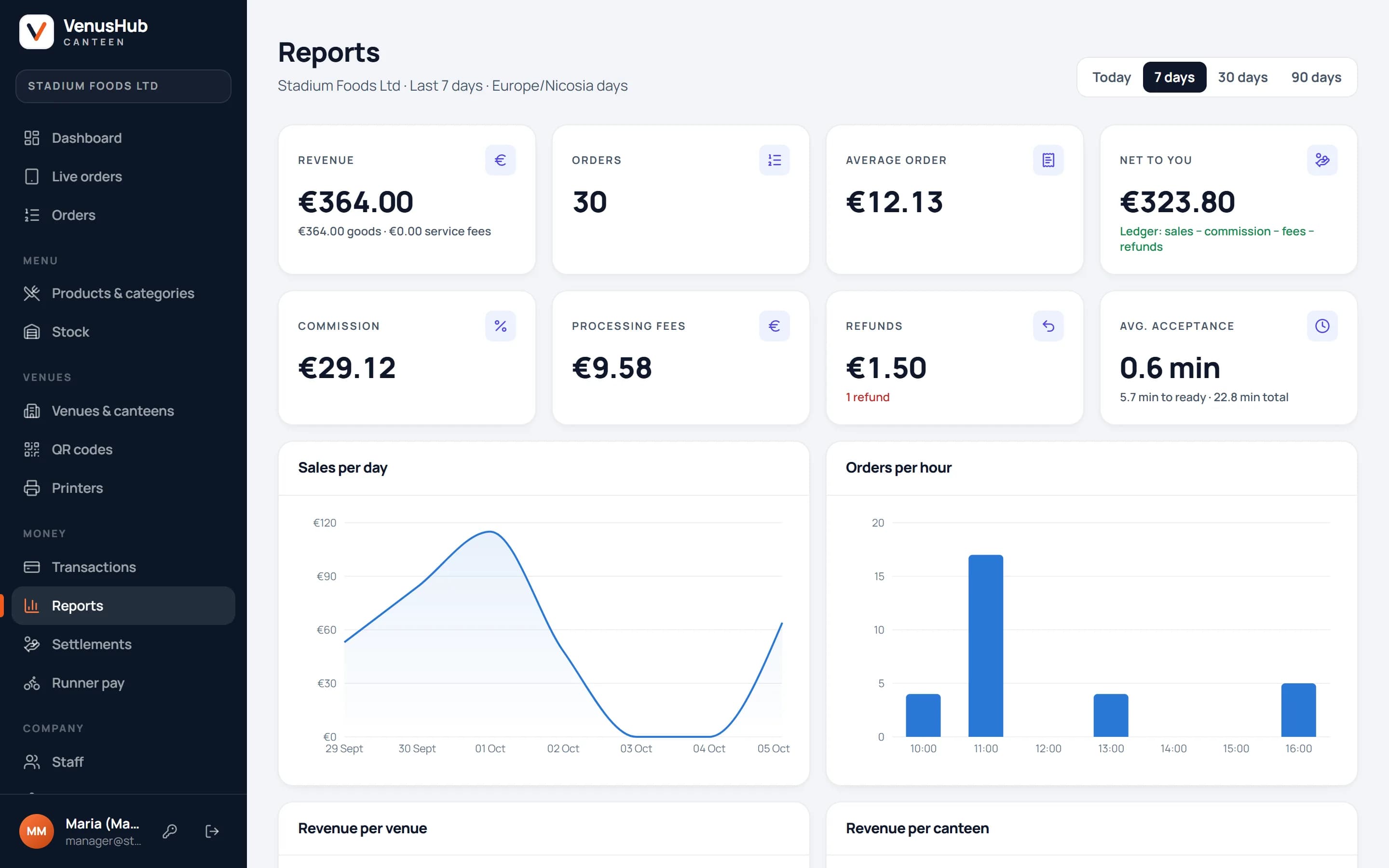Click the logout icon at sidebar bottom
The image size is (1389, 868).
pos(212,831)
